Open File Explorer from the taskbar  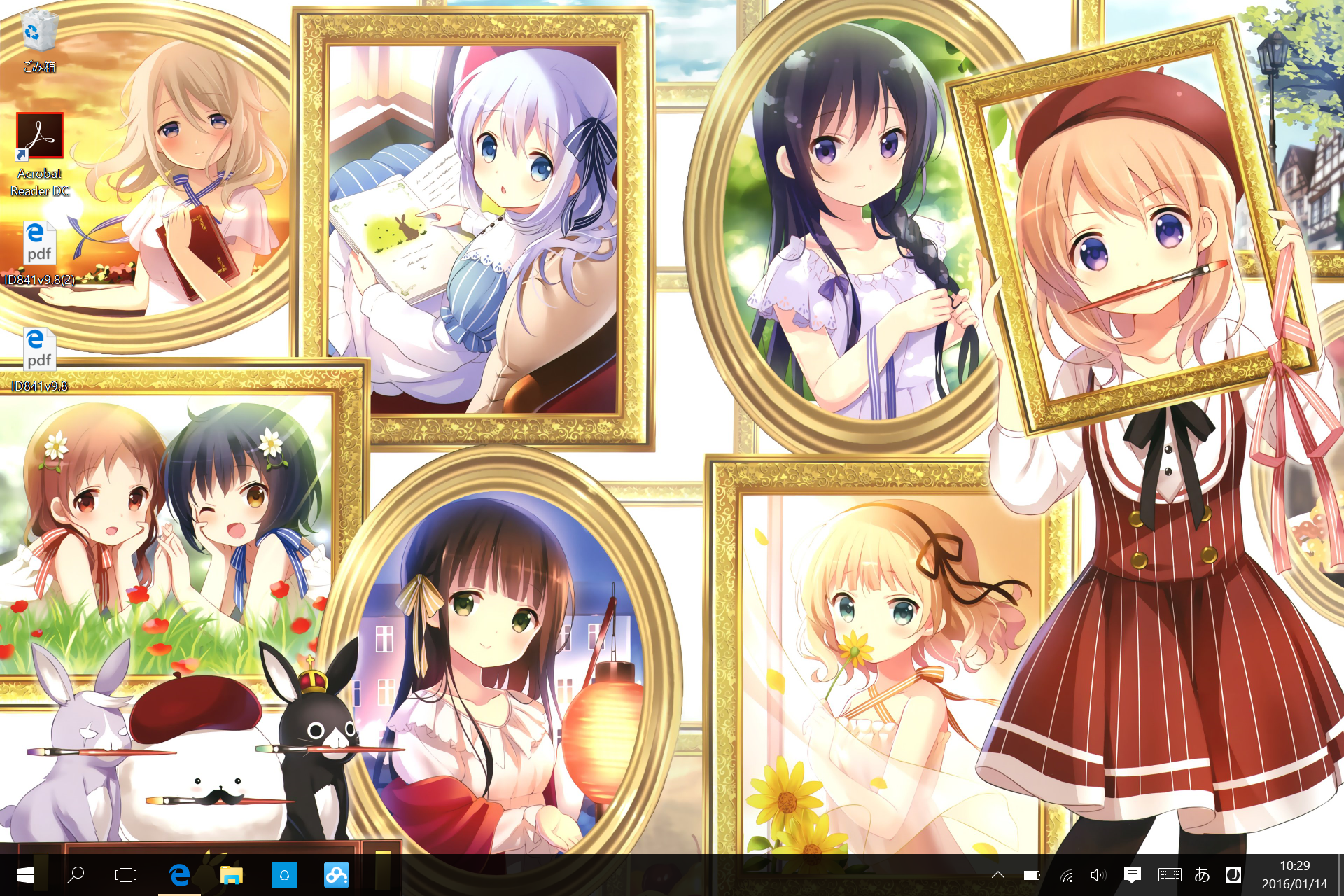[232, 875]
